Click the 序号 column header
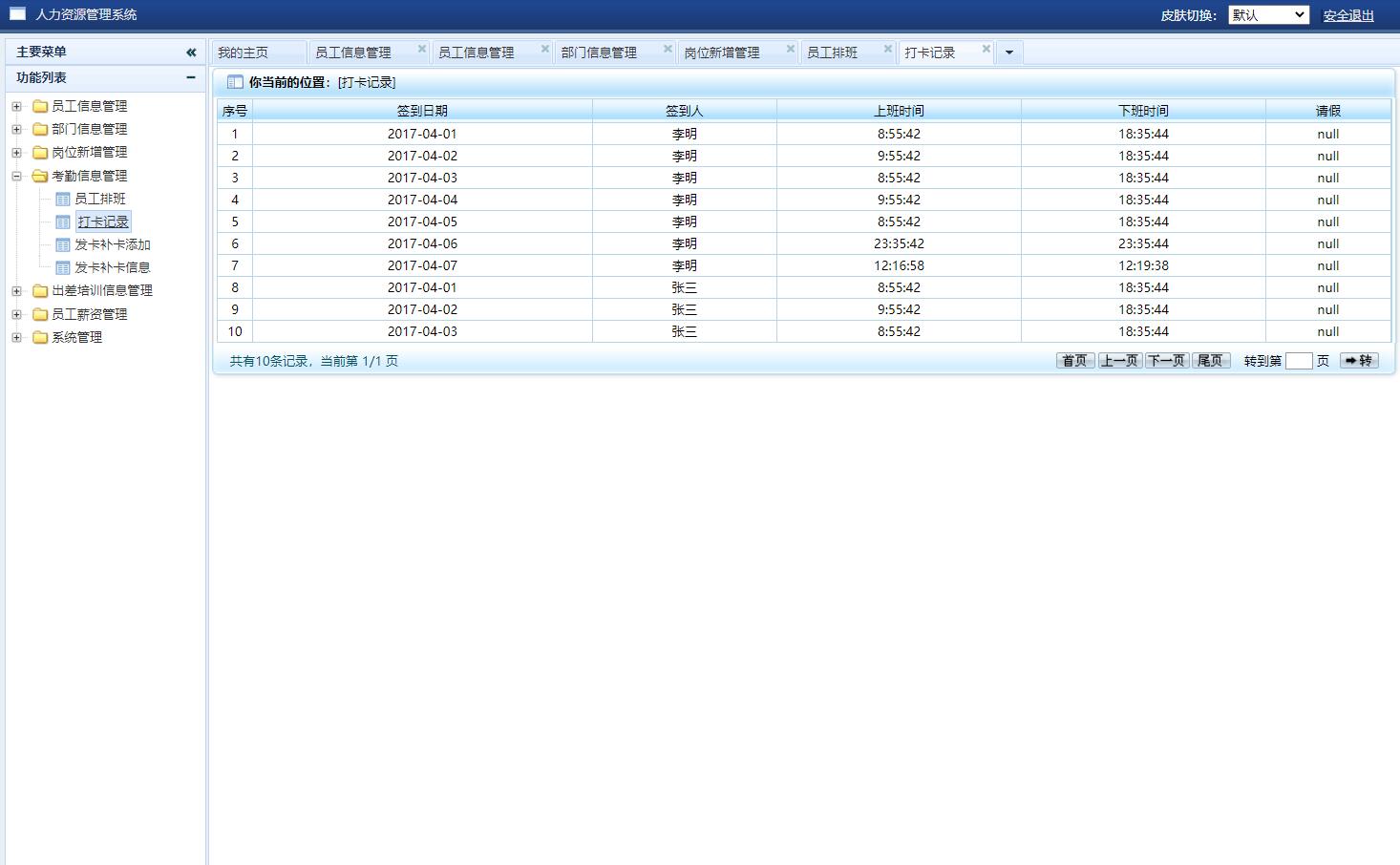Image resolution: width=1400 pixels, height=865 pixels. coord(235,111)
